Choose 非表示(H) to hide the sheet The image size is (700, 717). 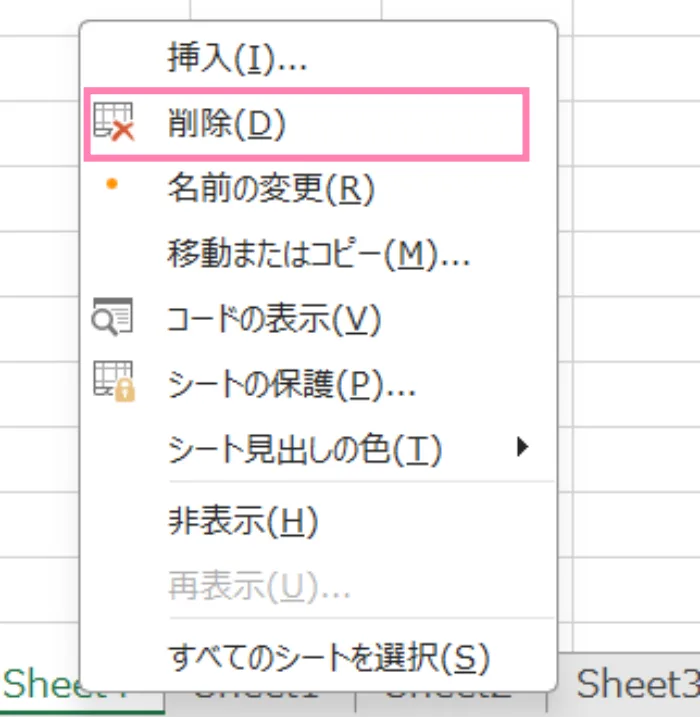point(319,521)
